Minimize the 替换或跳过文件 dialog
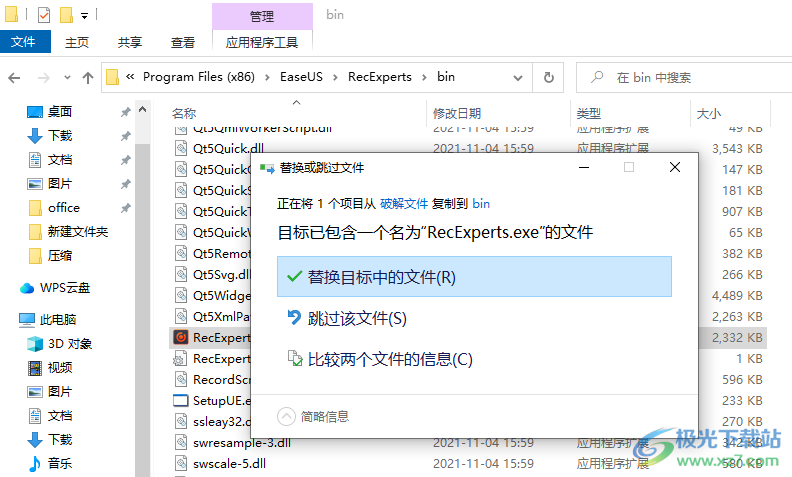Screen dimensions: 792x477 (x=584, y=167)
